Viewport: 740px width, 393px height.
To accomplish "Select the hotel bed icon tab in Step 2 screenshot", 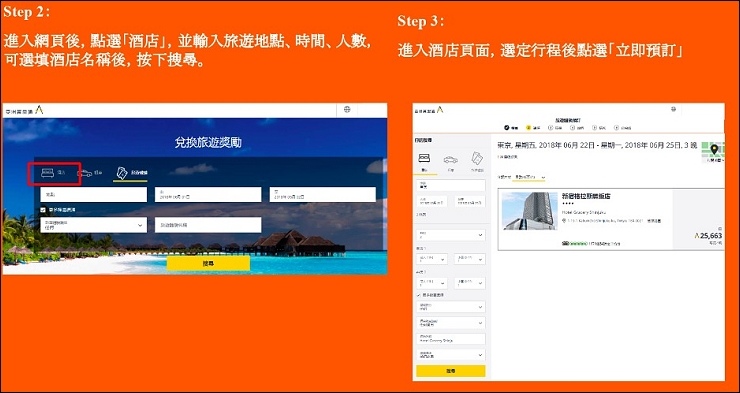I will pyautogui.click(x=48, y=173).
